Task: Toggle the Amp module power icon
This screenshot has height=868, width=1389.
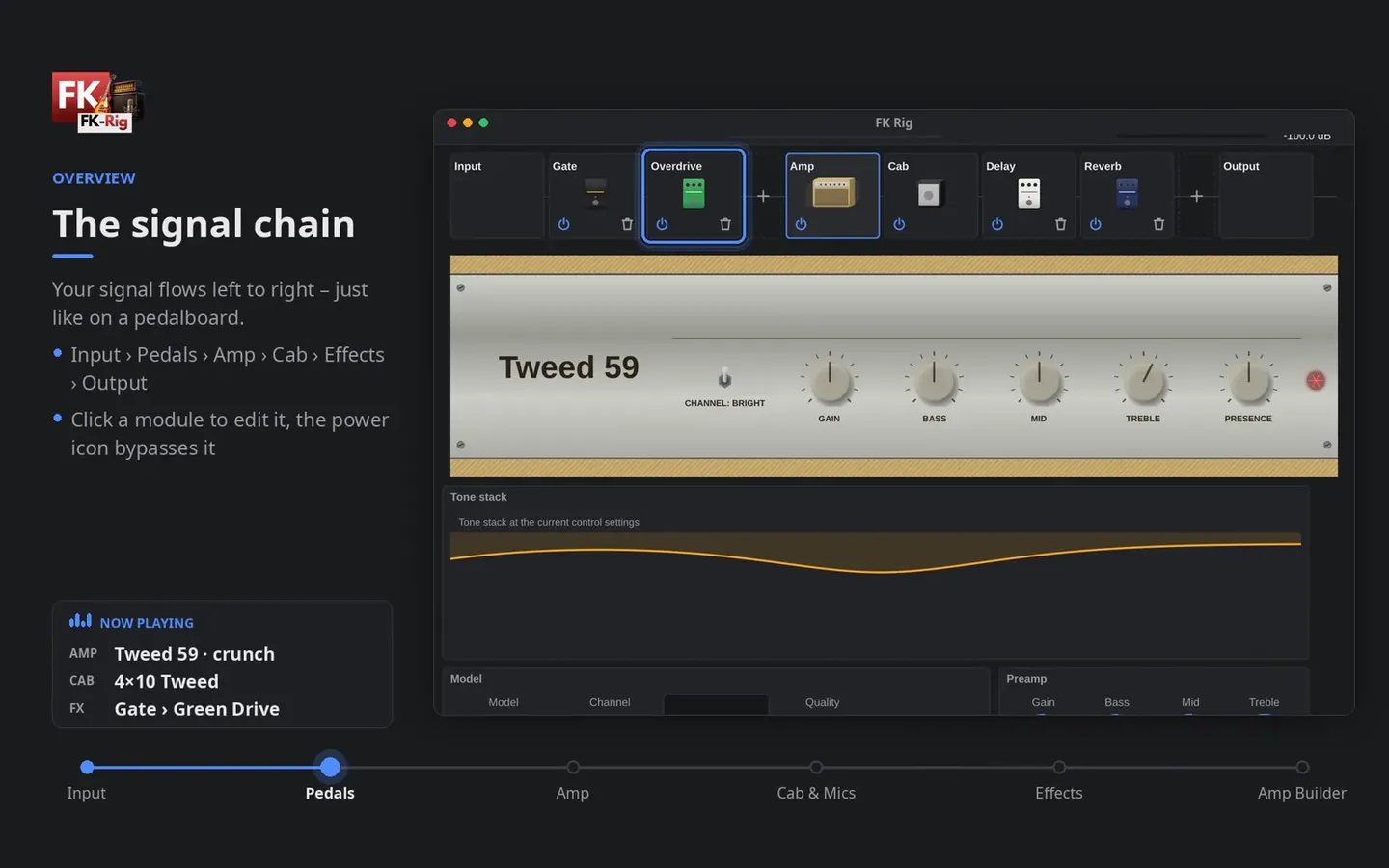Action: tap(801, 224)
